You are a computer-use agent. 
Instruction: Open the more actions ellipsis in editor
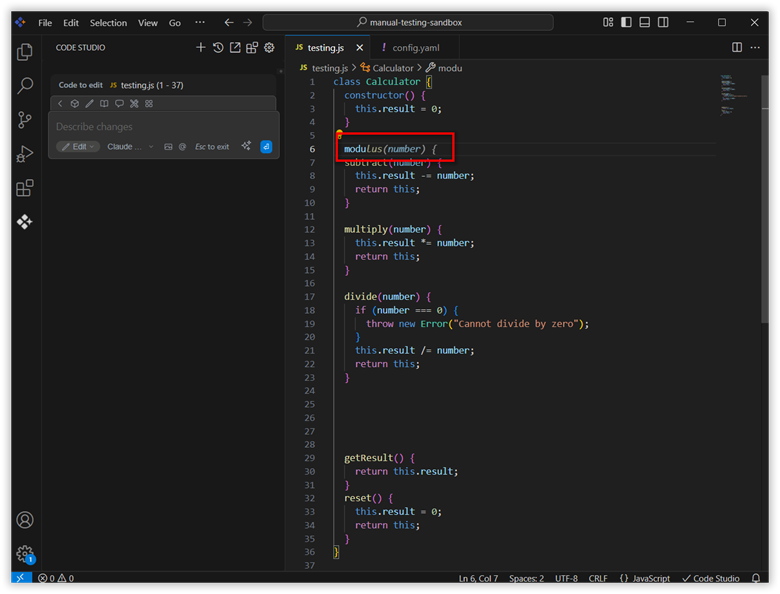pyautogui.click(x=755, y=47)
